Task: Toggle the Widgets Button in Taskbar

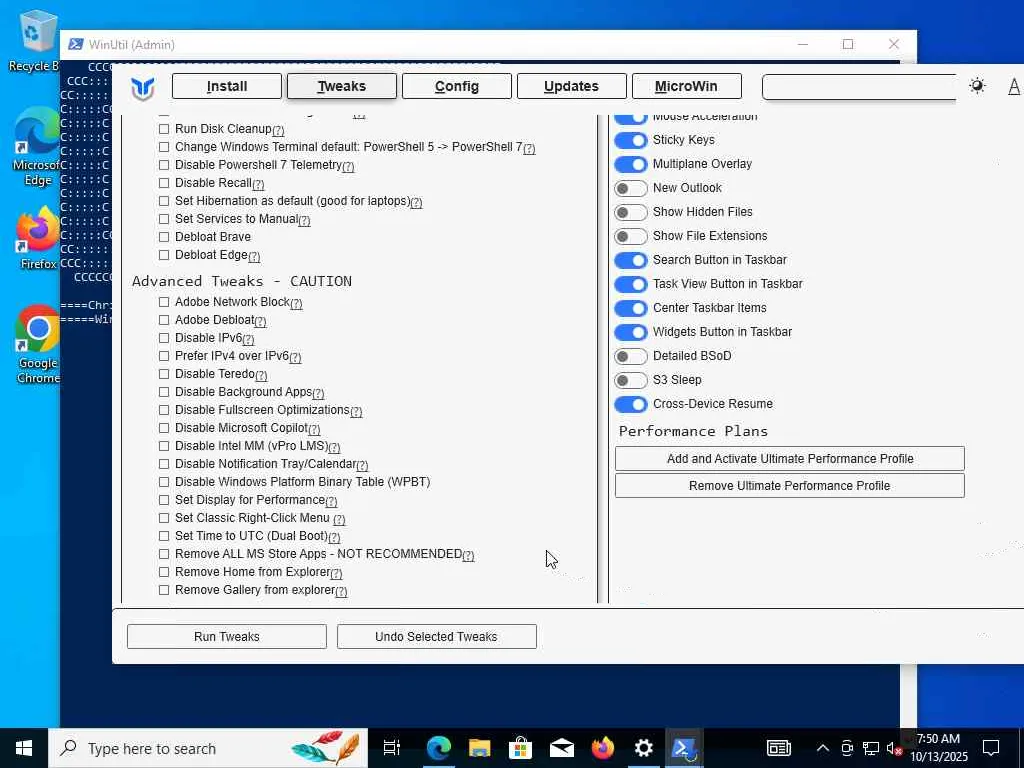Action: coord(631,332)
